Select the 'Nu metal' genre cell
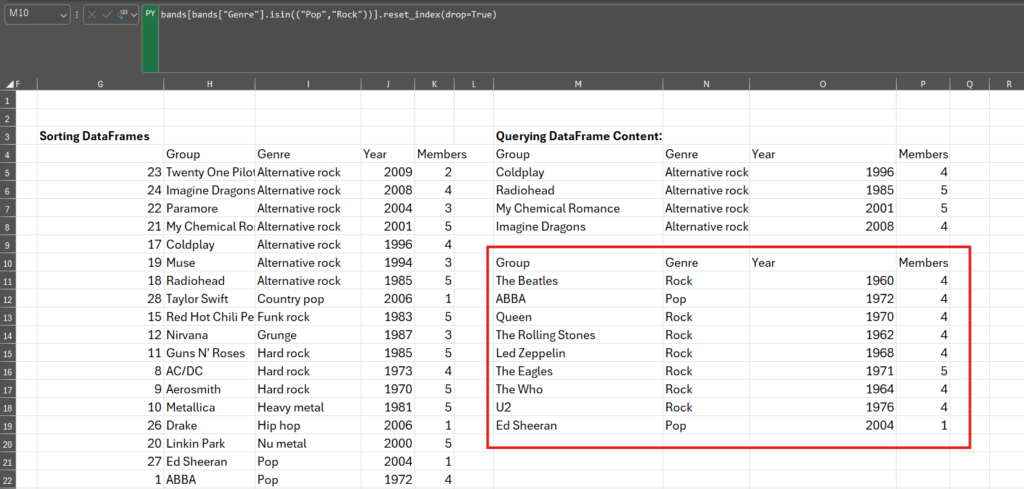This screenshot has height=489, width=1024. [x=308, y=444]
